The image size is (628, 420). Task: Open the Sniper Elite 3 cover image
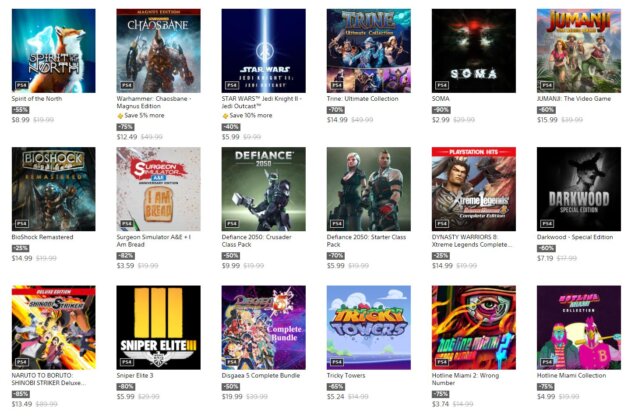(159, 328)
